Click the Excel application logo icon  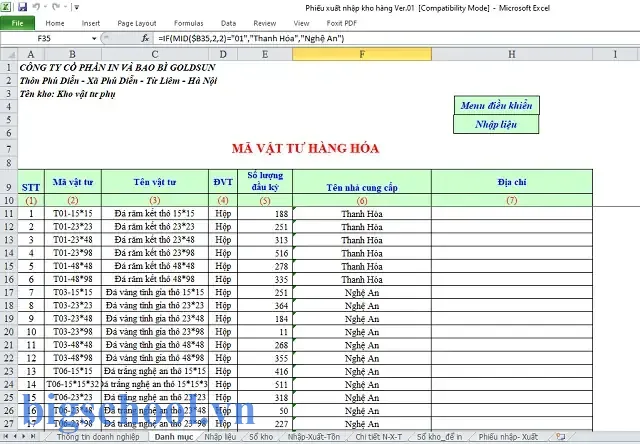click(7, 7)
